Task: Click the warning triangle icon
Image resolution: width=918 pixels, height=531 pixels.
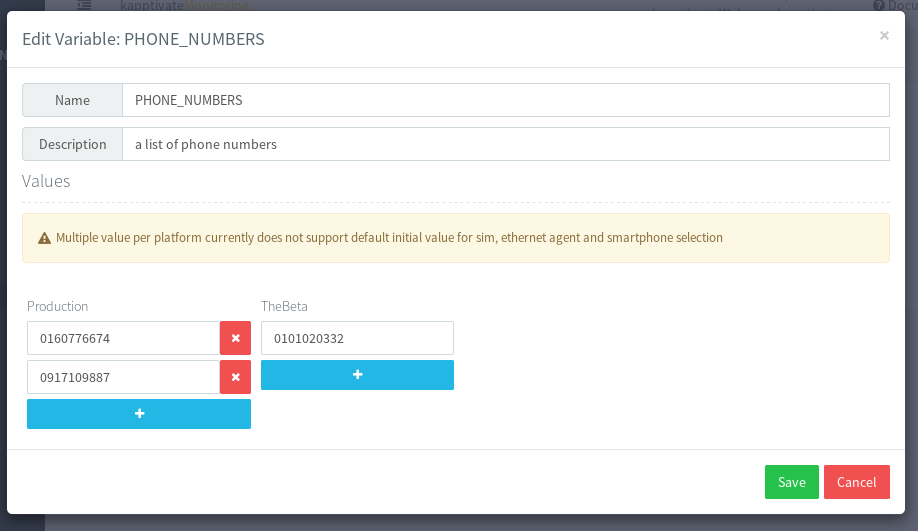Action: coord(44,238)
